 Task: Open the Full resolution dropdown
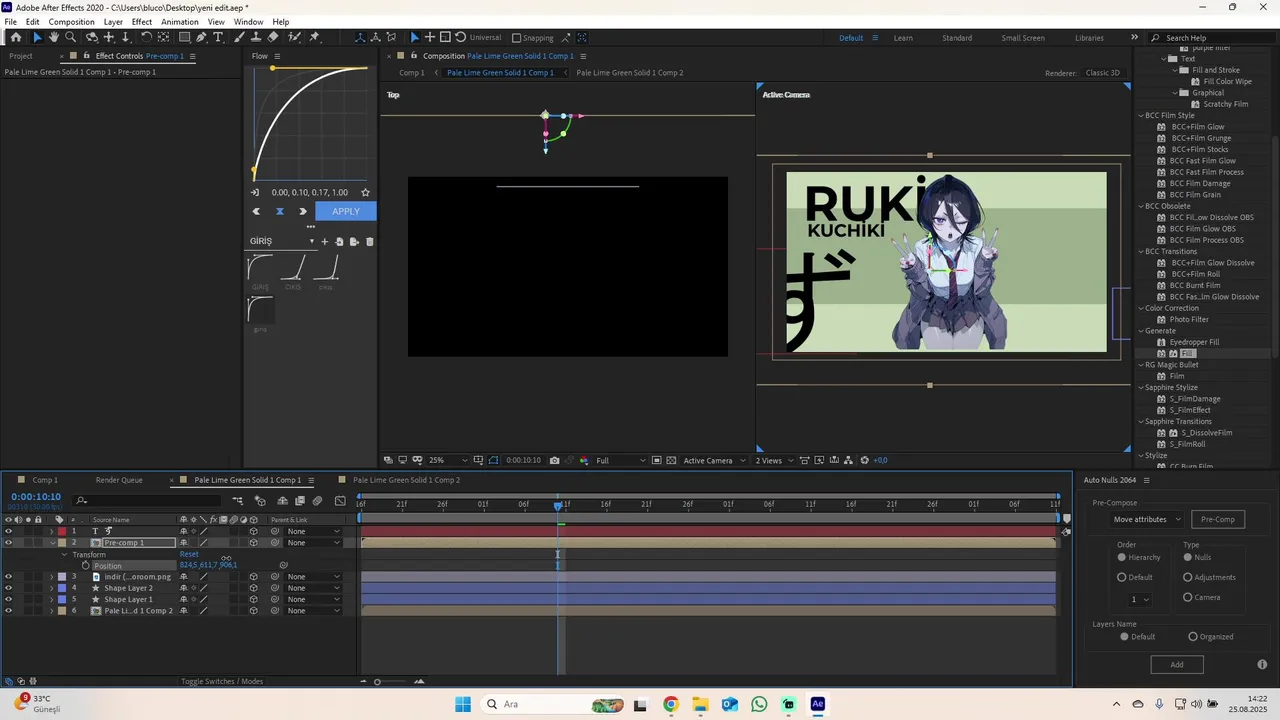(620, 460)
